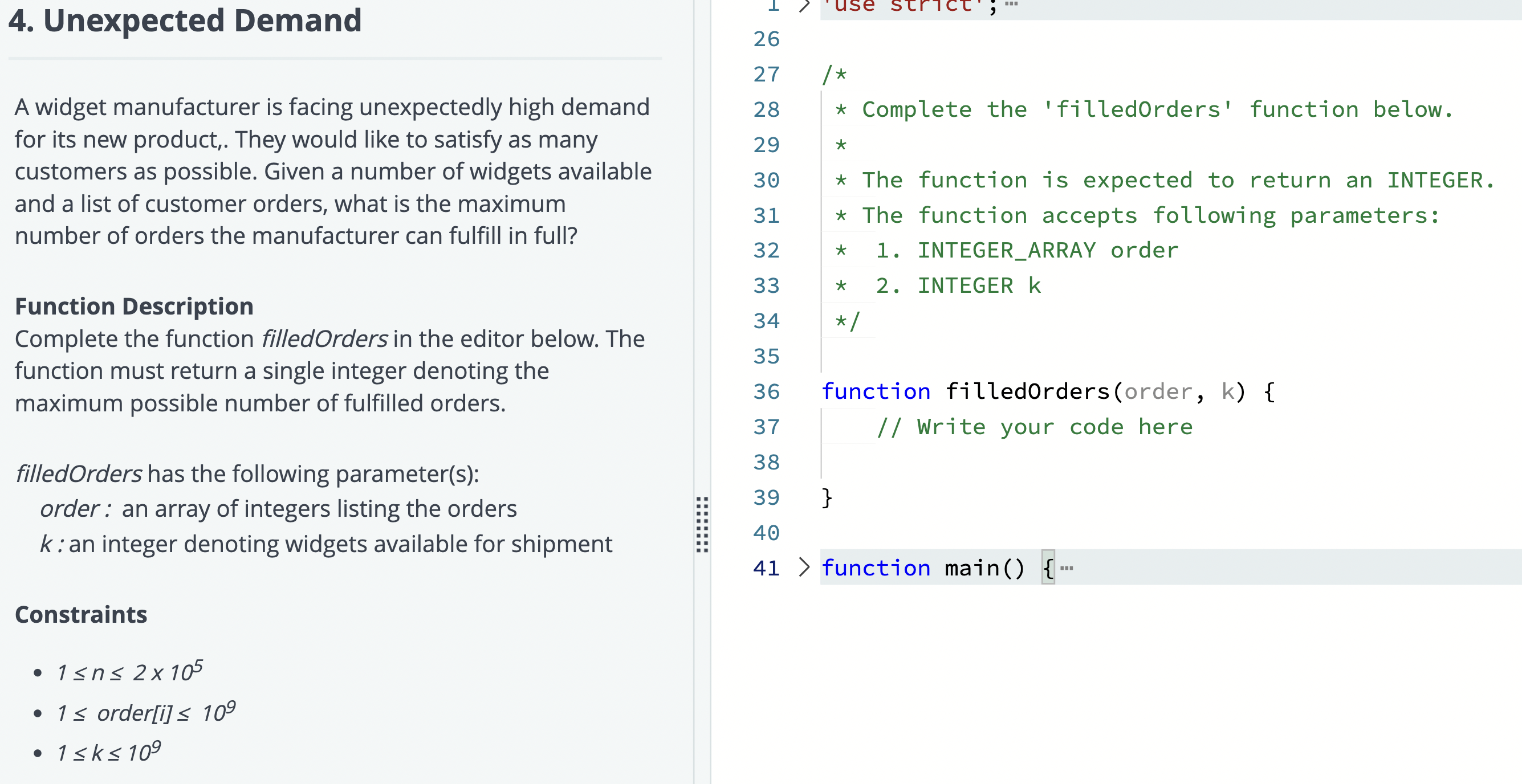Image resolution: width=1522 pixels, height=784 pixels.
Task: Click the 'k' parameter in function signature
Action: 1228,391
